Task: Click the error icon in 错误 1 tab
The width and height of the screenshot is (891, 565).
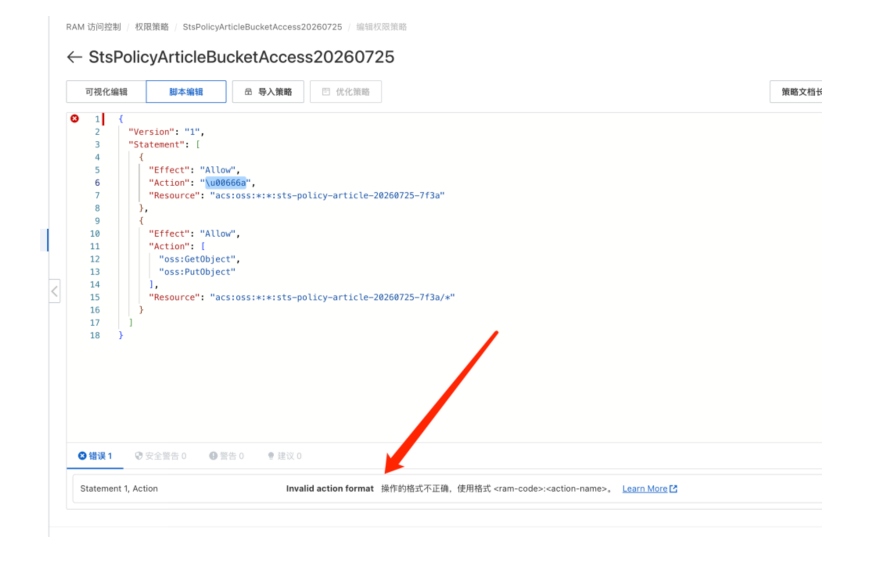Action: [82, 456]
